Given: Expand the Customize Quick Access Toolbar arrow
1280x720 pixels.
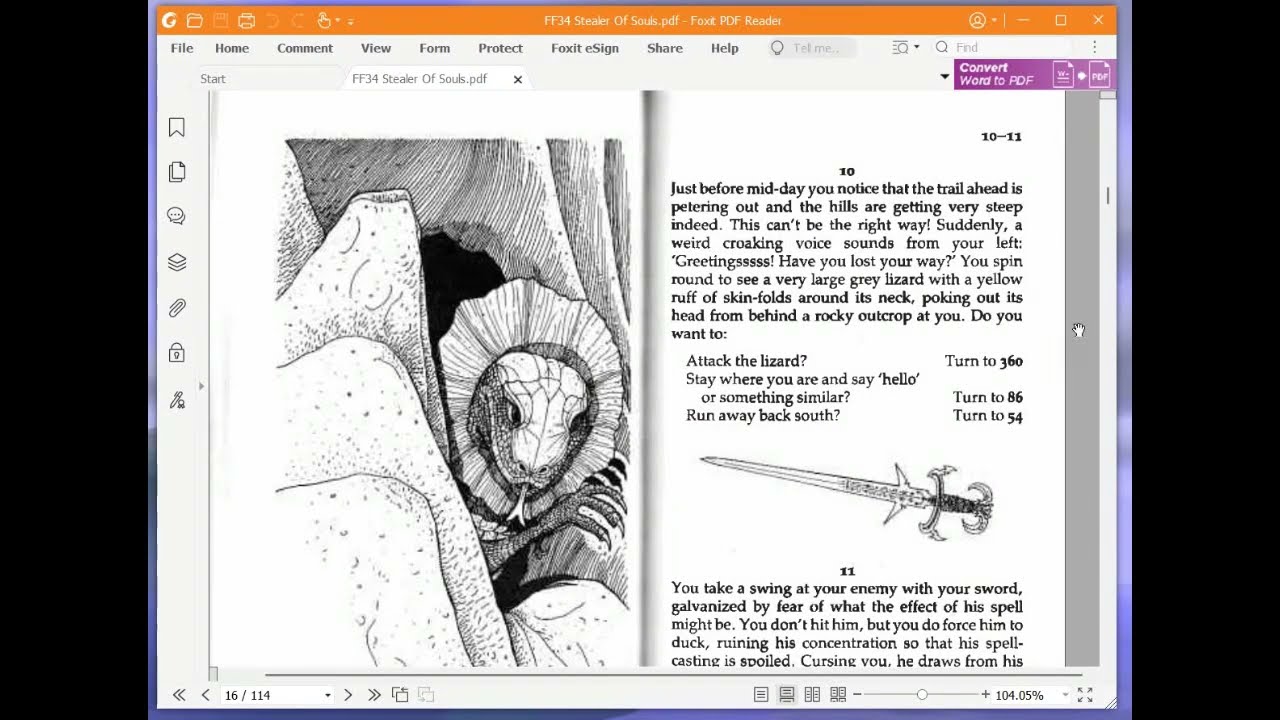Looking at the screenshot, I should click(x=350, y=21).
